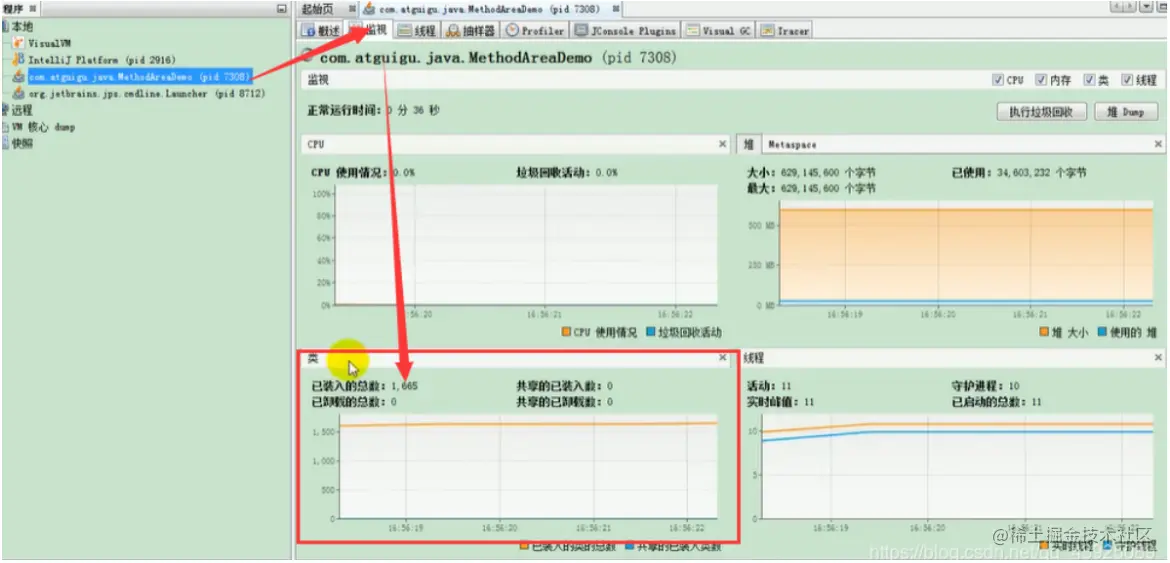The height and width of the screenshot is (563, 1170).
Task: Click the 活动: 11 threads text
Action: click(769, 386)
